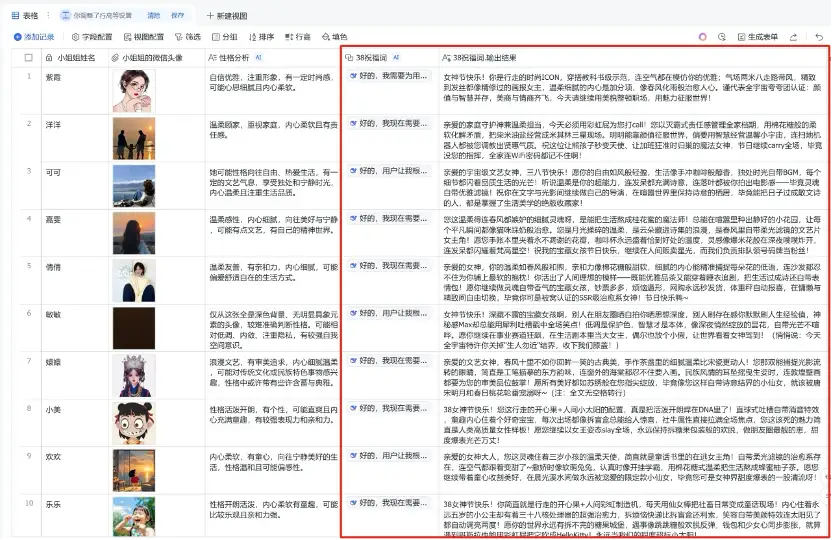Open the search records icon

coord(721,37)
